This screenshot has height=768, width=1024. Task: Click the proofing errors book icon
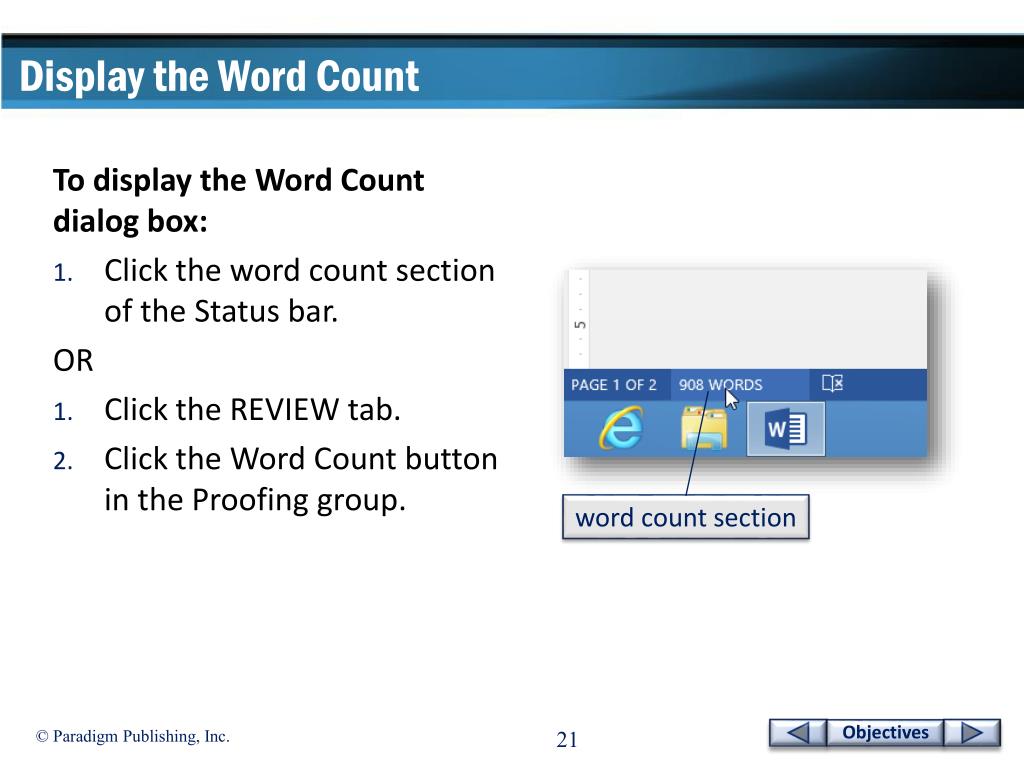[x=832, y=383]
